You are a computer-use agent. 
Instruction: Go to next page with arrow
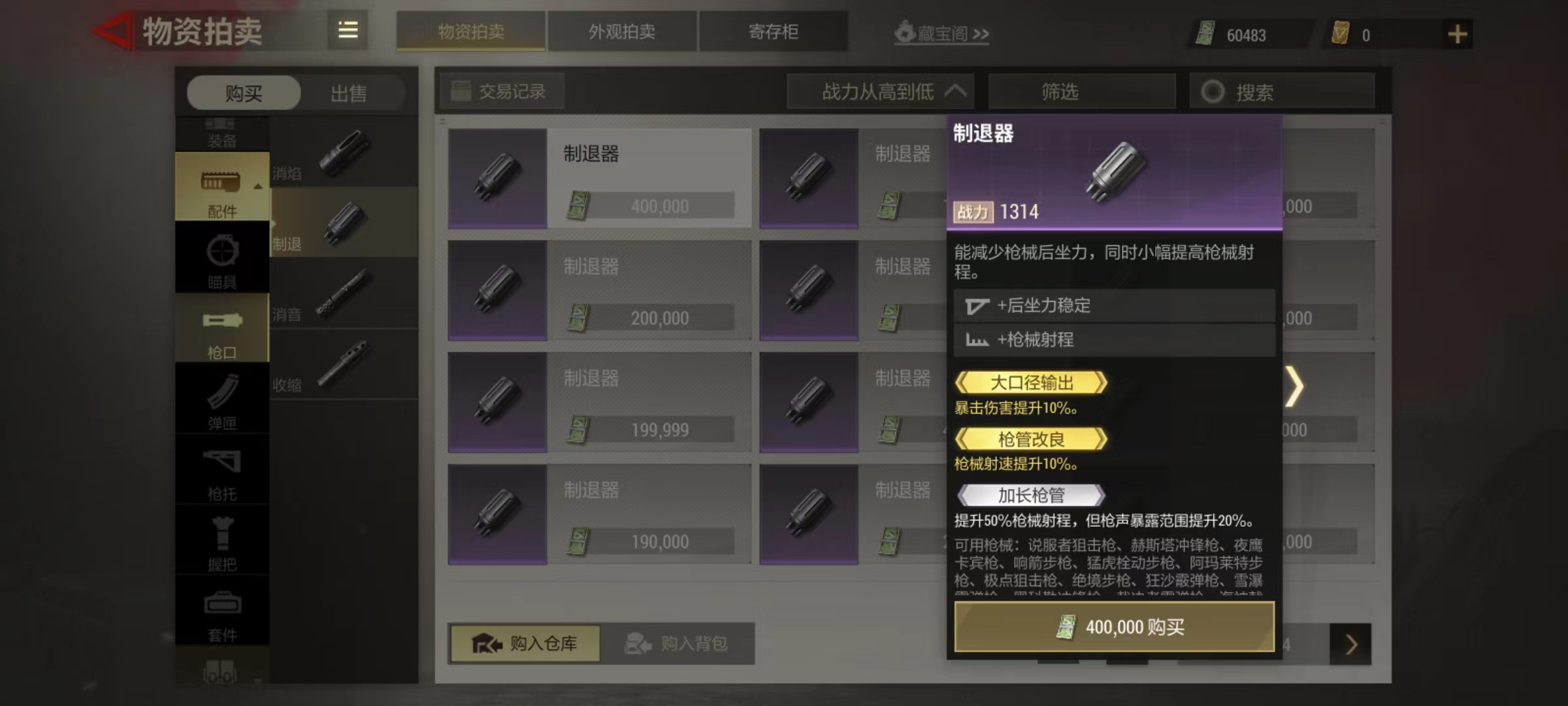tap(1350, 645)
